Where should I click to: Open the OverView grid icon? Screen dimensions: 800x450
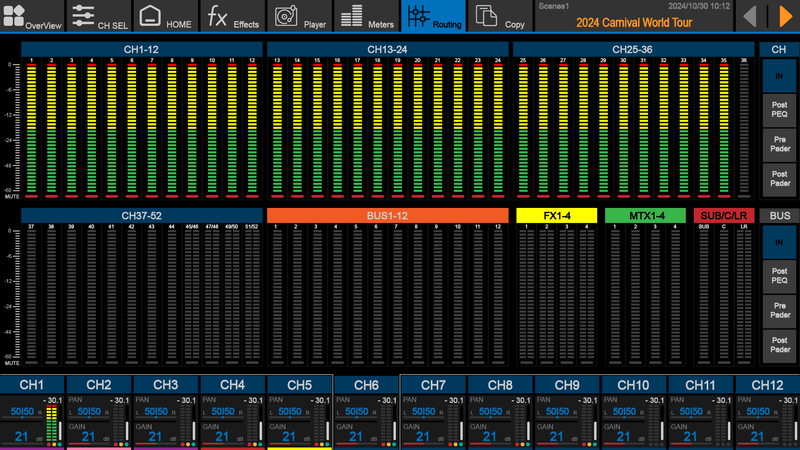point(14,15)
